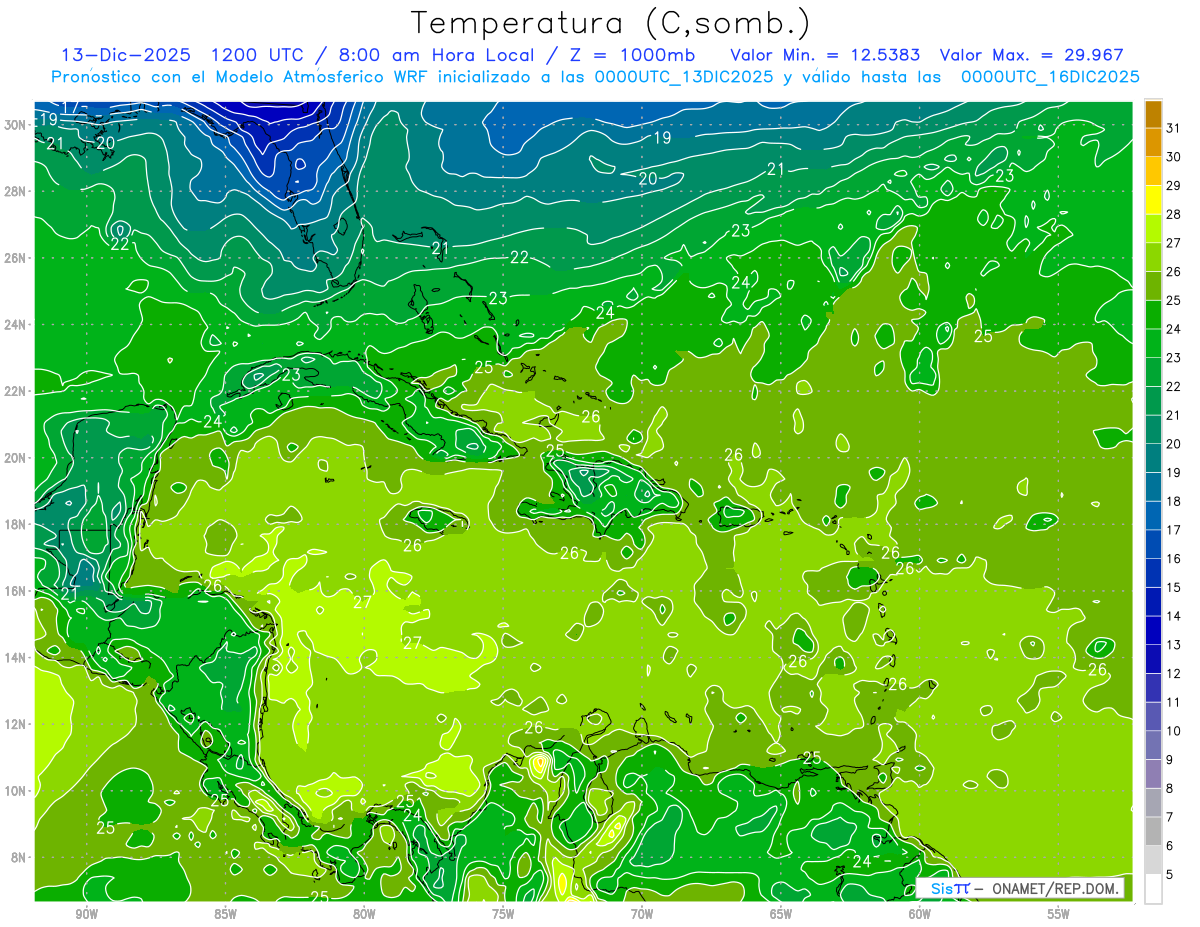Viewport: 1200px width, 927px height.
Task: Click the blue "Sisπ" logo text
Action: pos(950,888)
